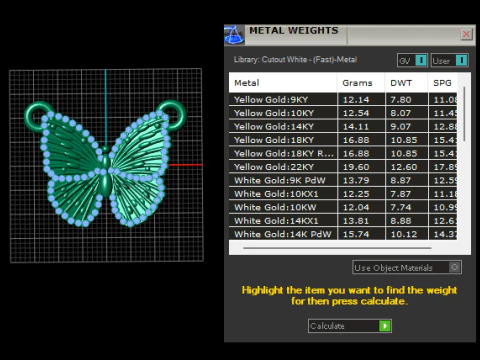Click the 9.07 DWT cell

[x=407, y=127]
